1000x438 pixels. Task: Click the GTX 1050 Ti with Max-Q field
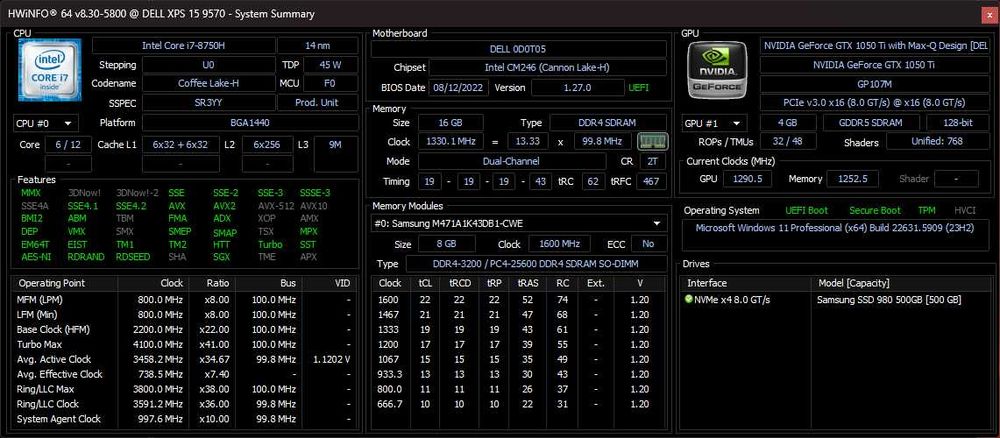875,45
